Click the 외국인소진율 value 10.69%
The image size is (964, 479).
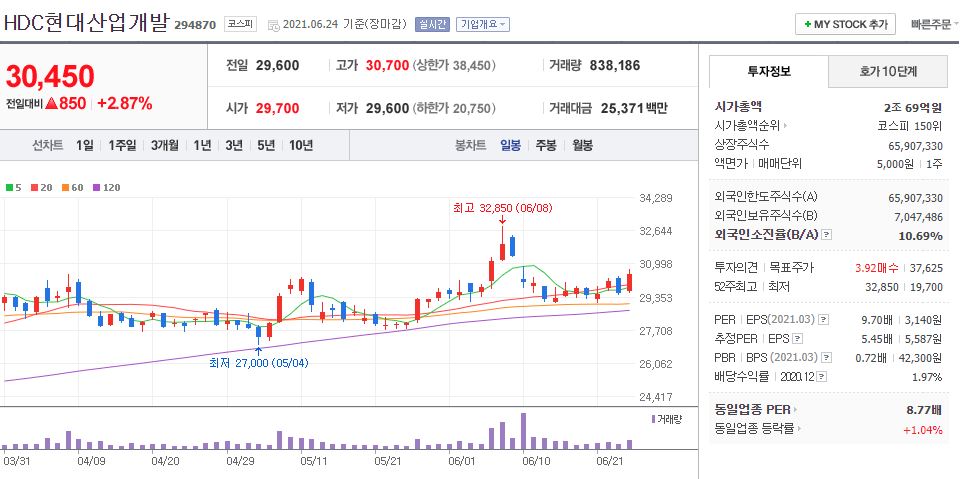[x=922, y=236]
